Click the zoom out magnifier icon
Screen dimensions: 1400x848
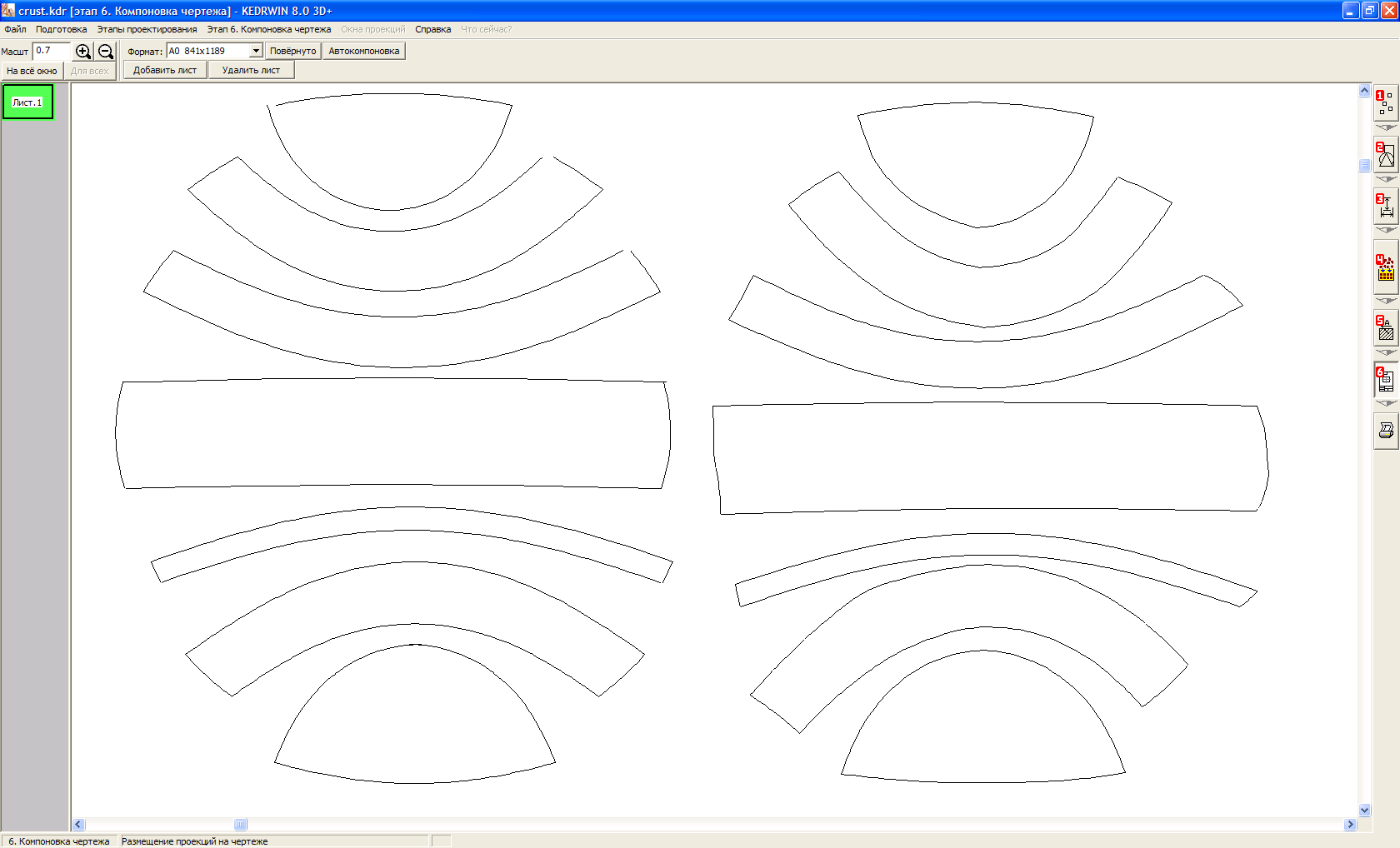[106, 52]
